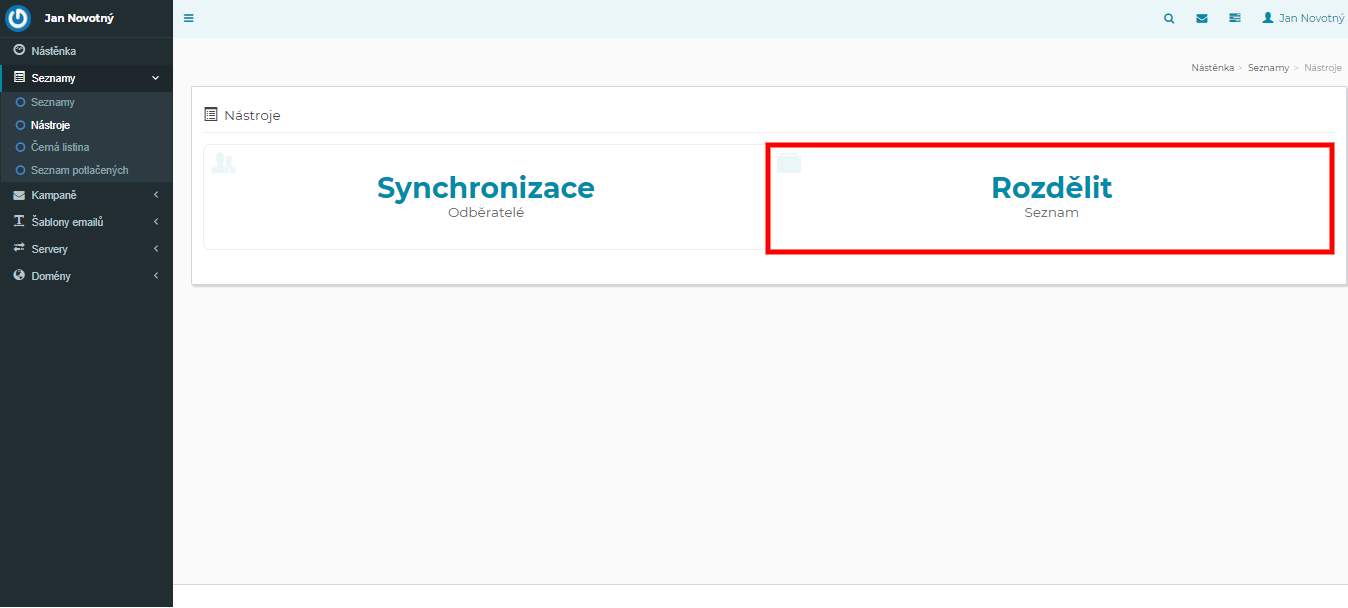
Task: Click the Nástěnka dashboard gauge icon
Action: [19, 50]
